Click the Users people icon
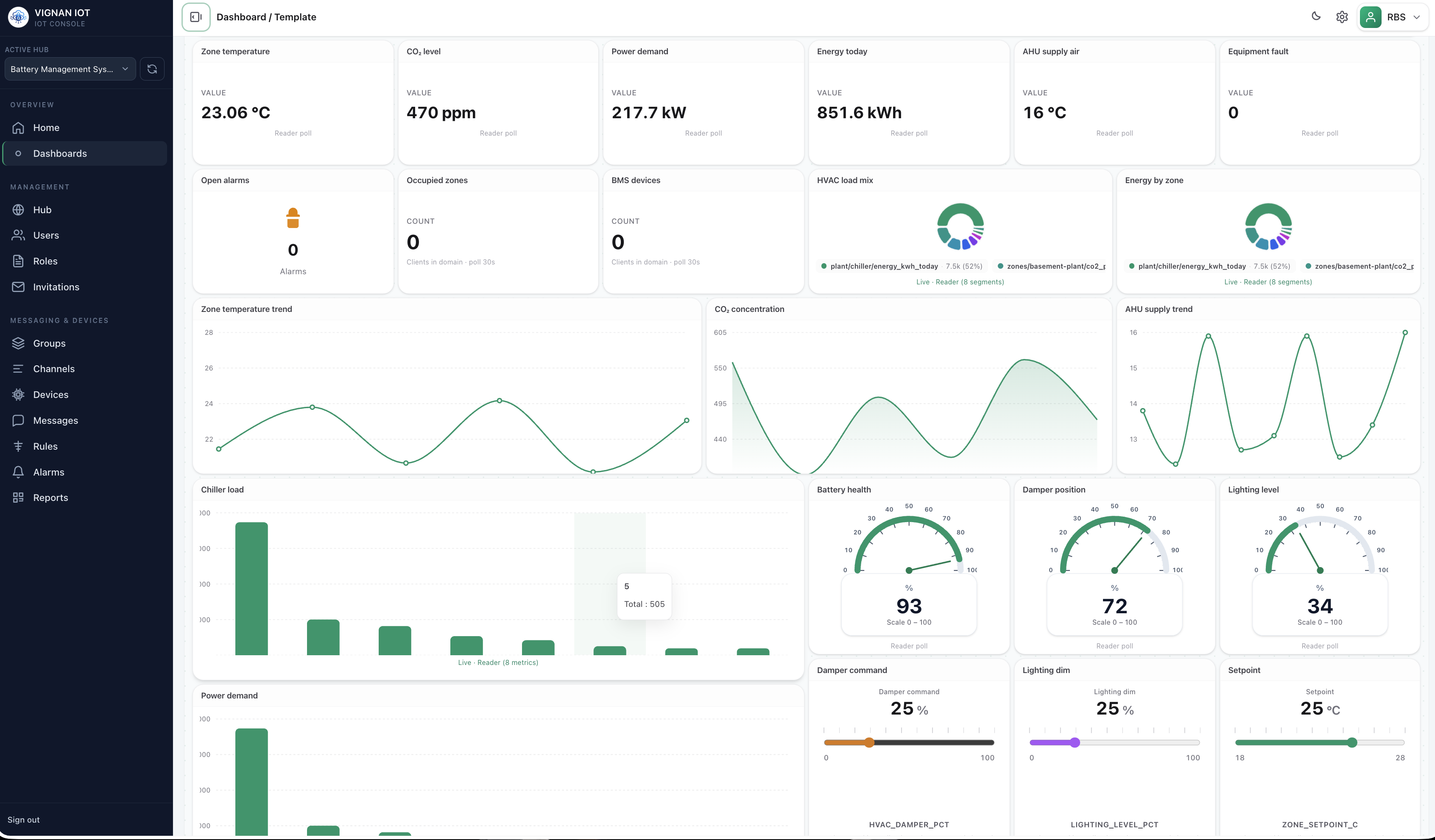Screen dimensions: 1435x840 (x=18, y=235)
